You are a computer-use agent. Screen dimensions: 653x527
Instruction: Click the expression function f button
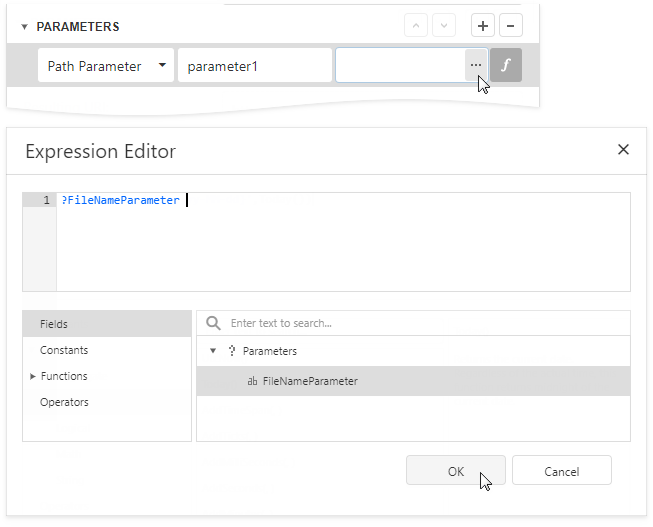[506, 66]
